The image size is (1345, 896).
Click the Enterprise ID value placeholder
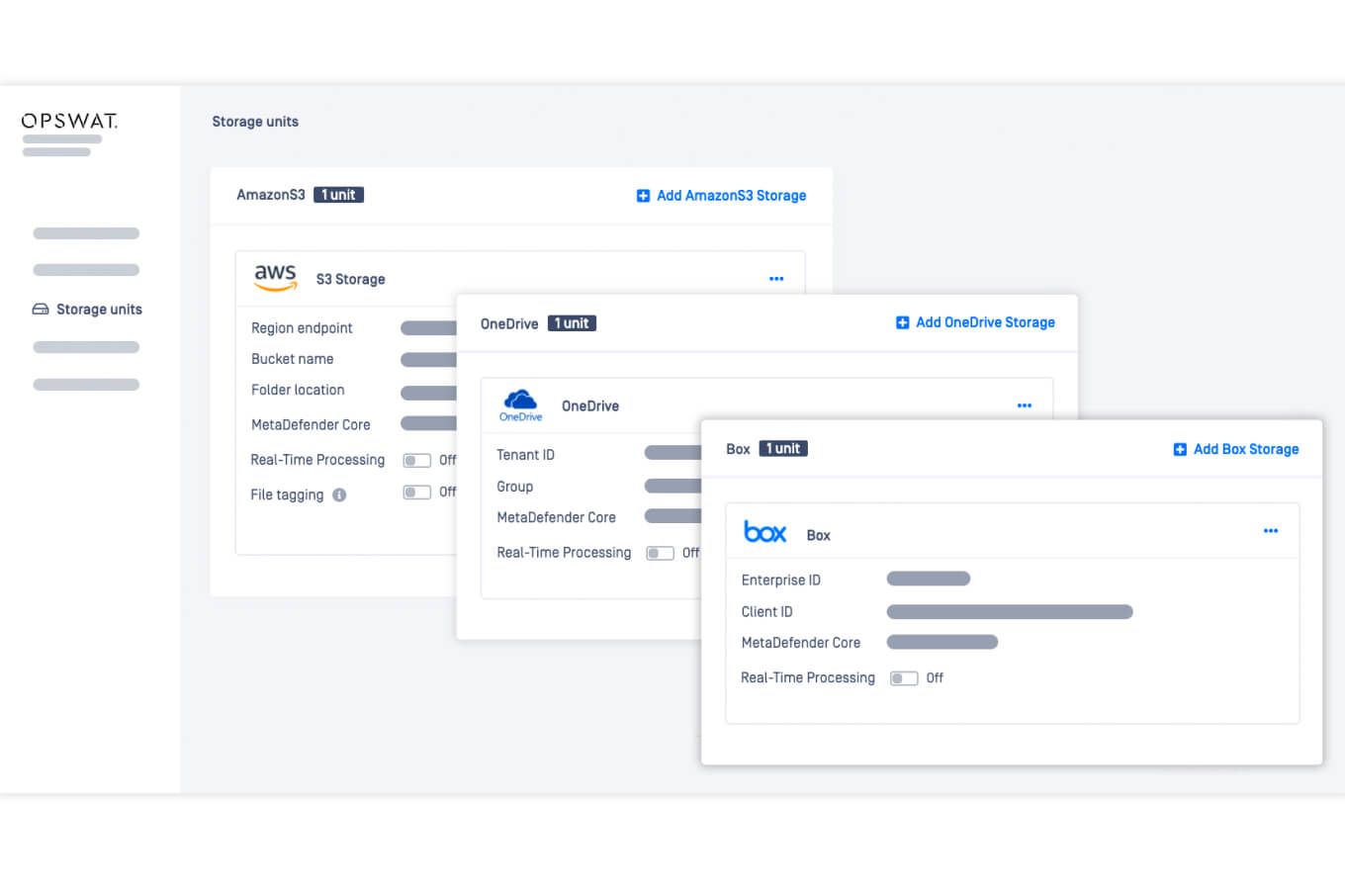click(x=928, y=579)
